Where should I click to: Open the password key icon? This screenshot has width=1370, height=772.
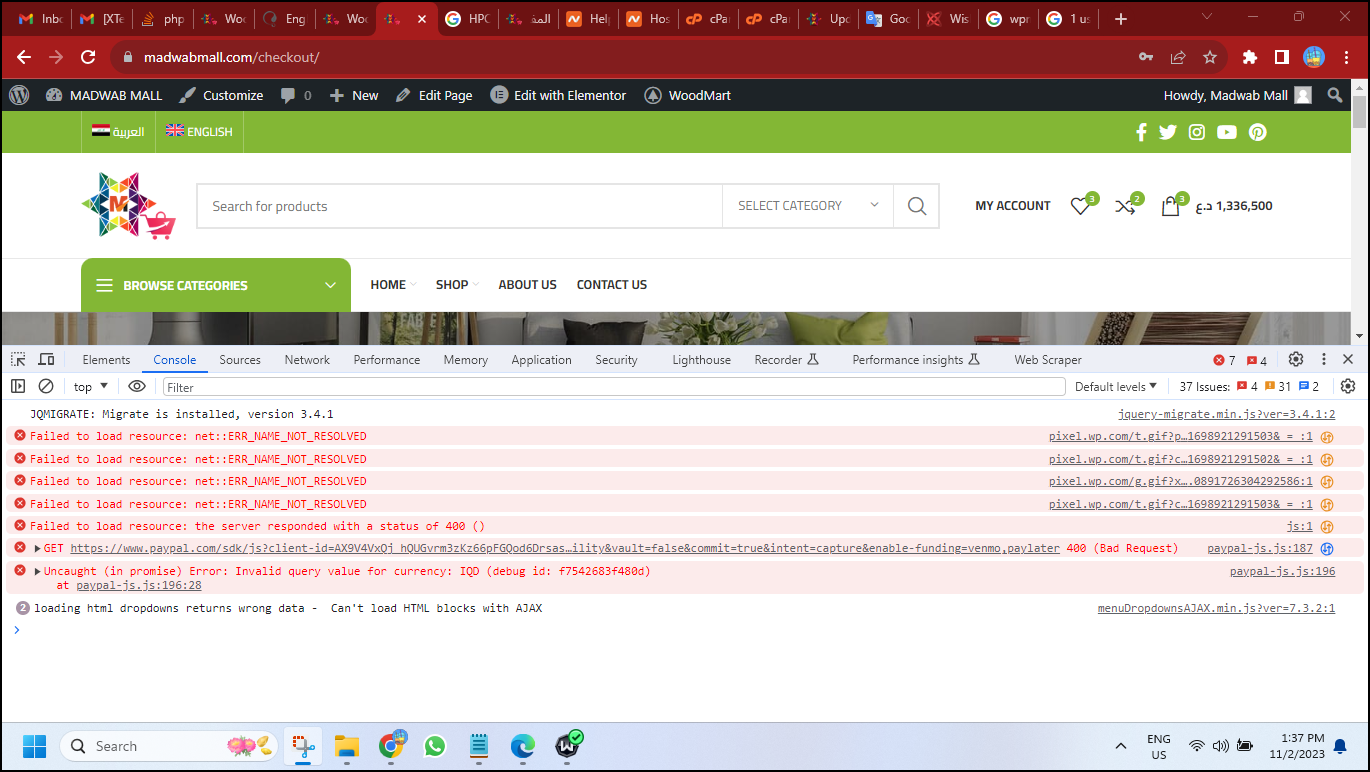pos(1146,57)
